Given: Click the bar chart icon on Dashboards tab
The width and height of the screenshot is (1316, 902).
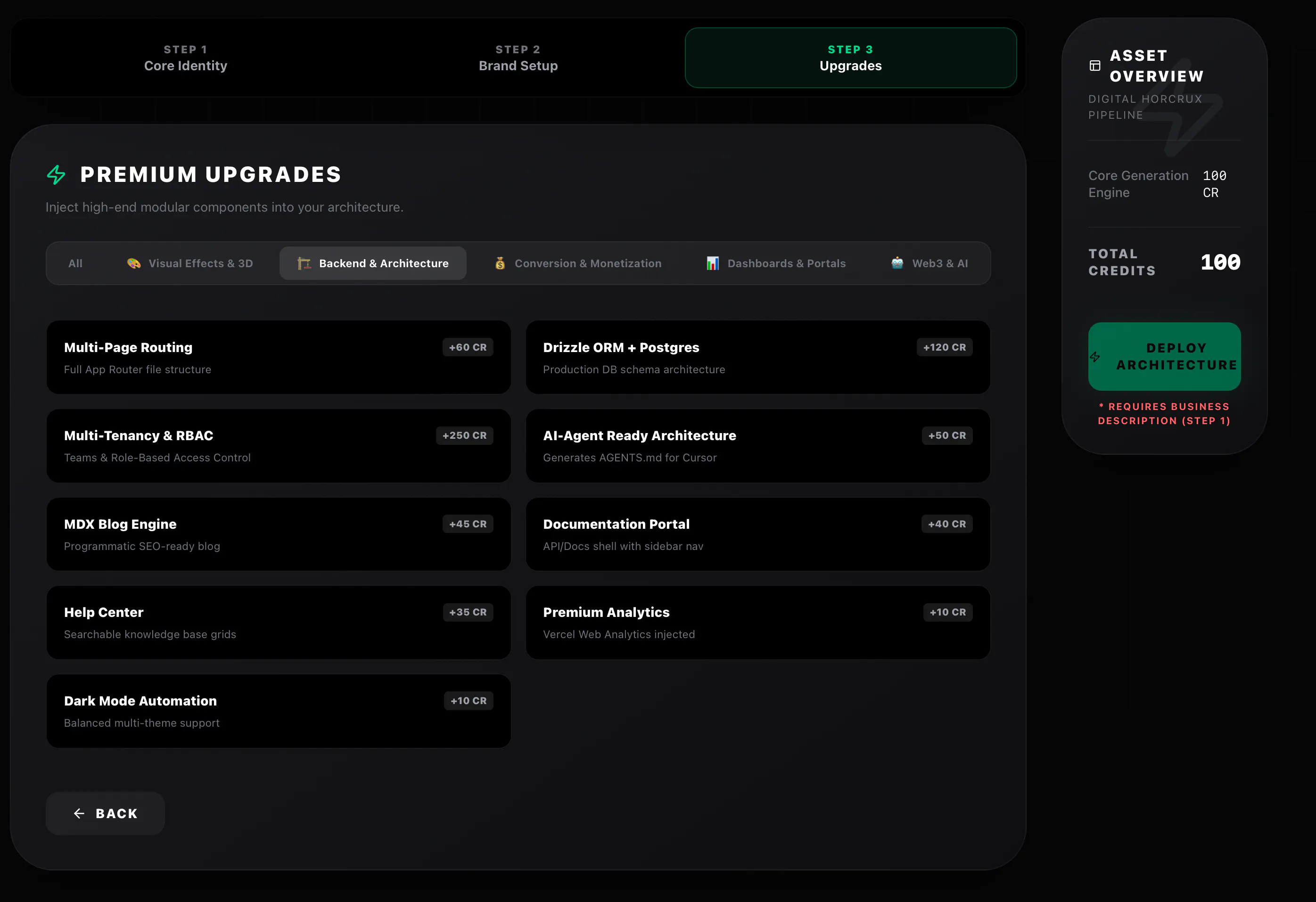Looking at the screenshot, I should coord(712,263).
